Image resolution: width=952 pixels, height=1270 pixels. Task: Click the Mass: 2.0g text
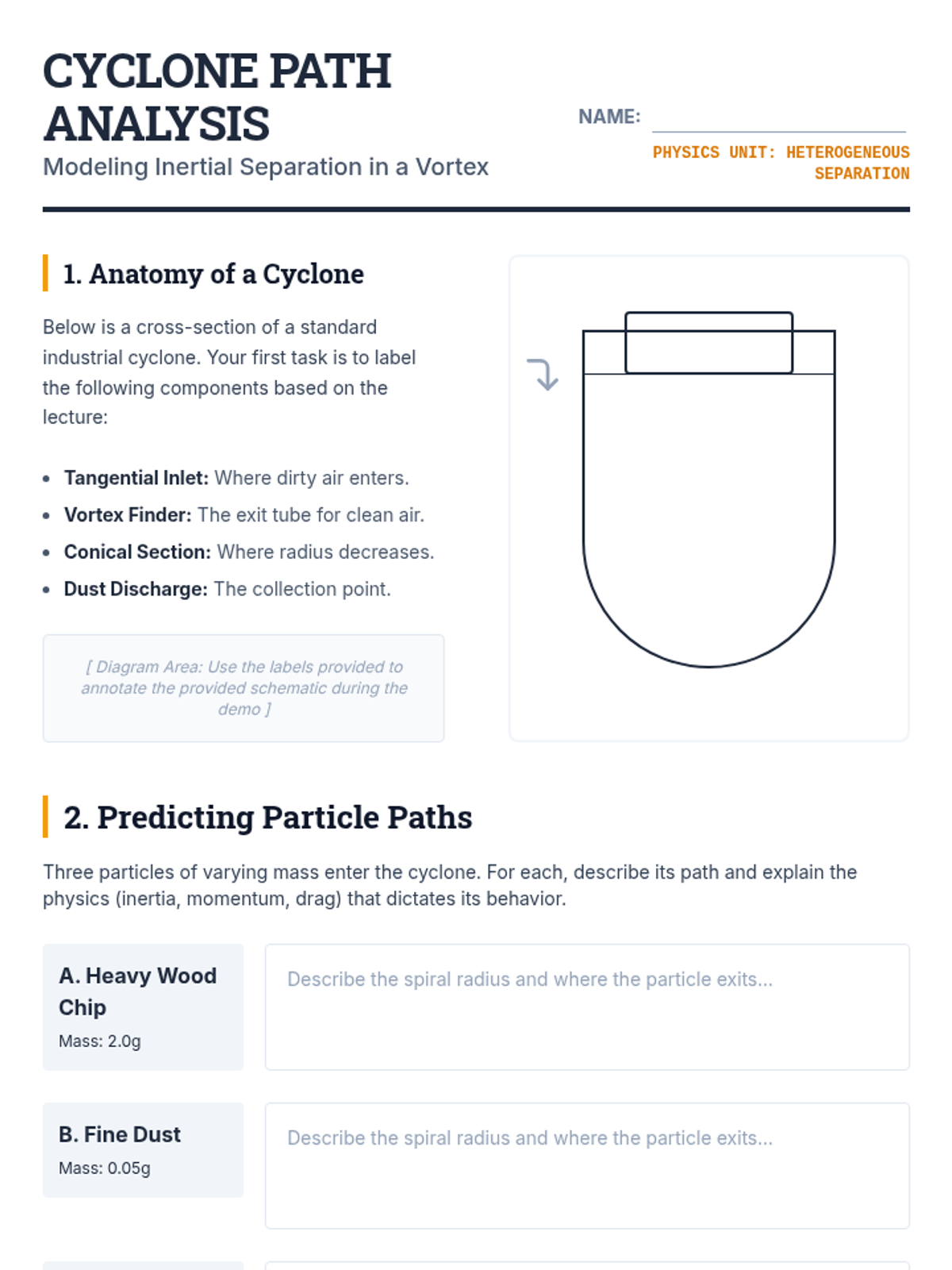click(x=100, y=1041)
